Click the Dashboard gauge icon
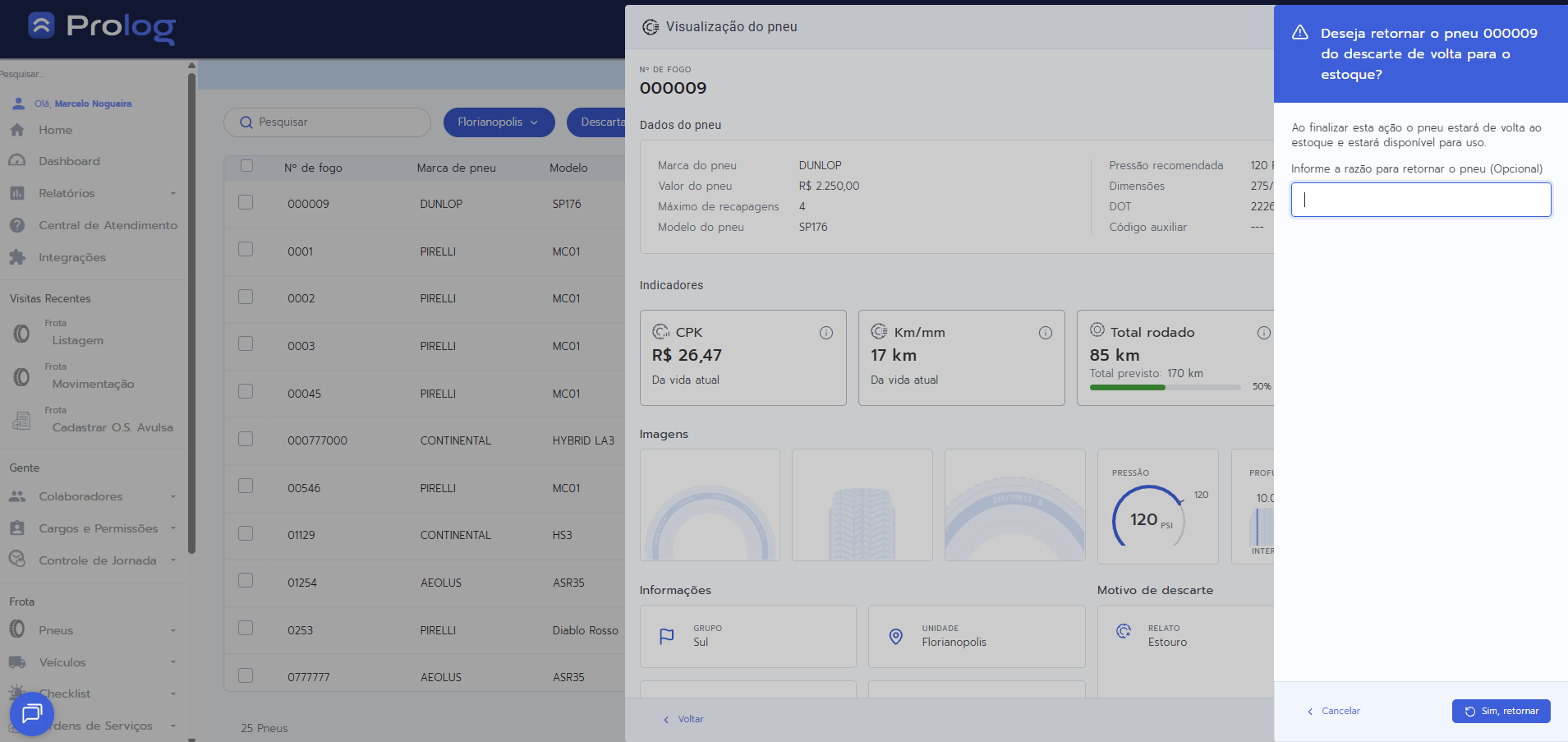 pos(17,161)
